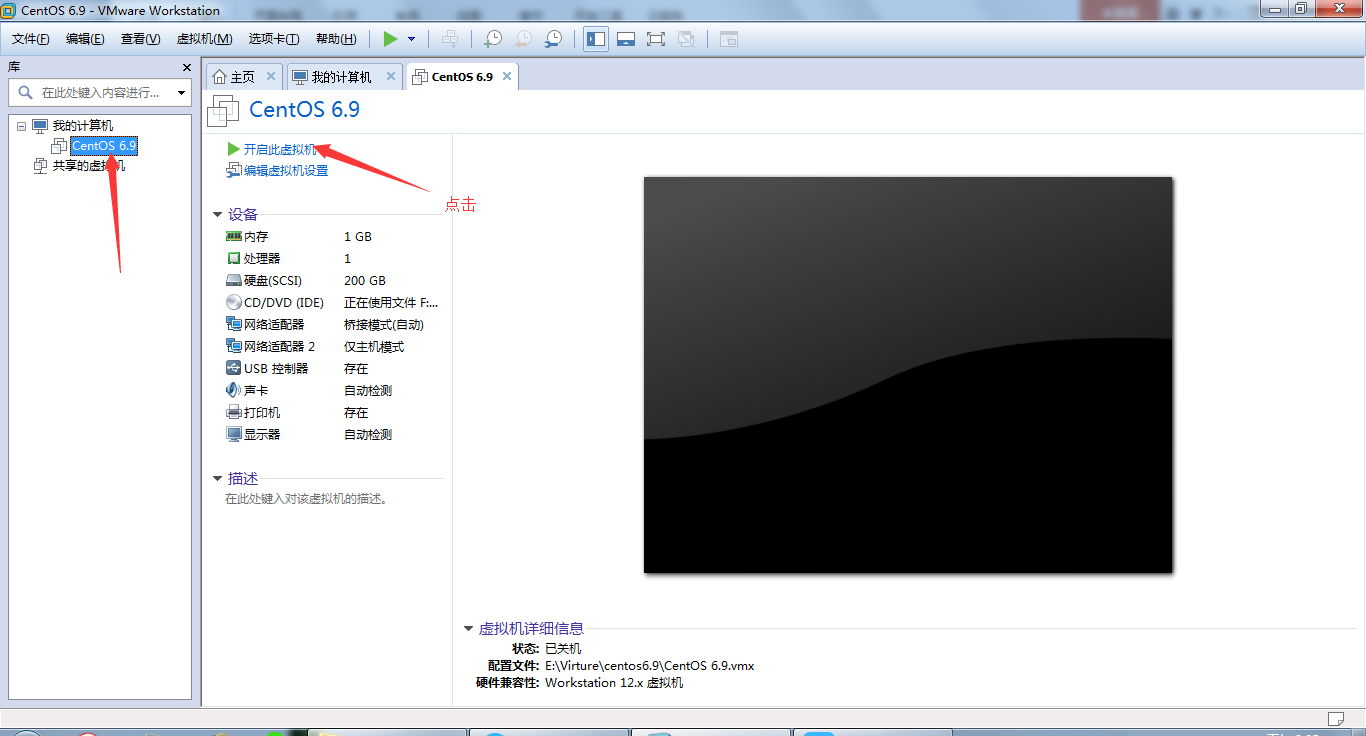Select 共享的虚拟机 in library tree
Image resolution: width=1366 pixels, height=736 pixels.
[x=88, y=166]
